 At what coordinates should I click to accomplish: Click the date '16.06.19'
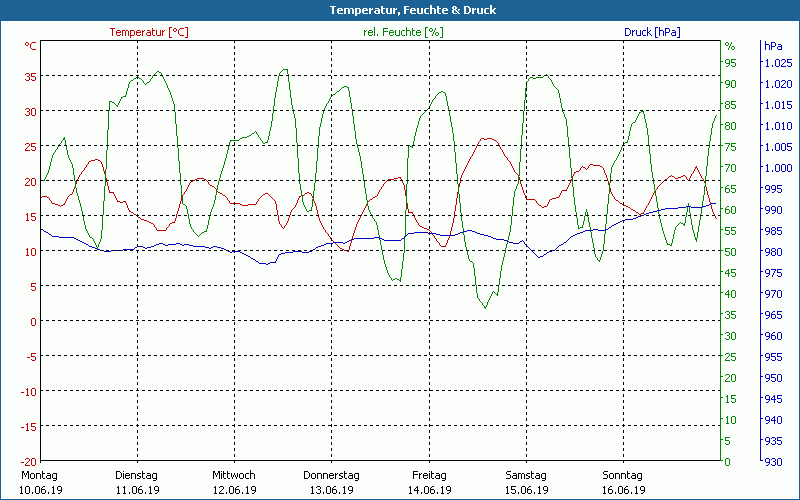point(623,490)
